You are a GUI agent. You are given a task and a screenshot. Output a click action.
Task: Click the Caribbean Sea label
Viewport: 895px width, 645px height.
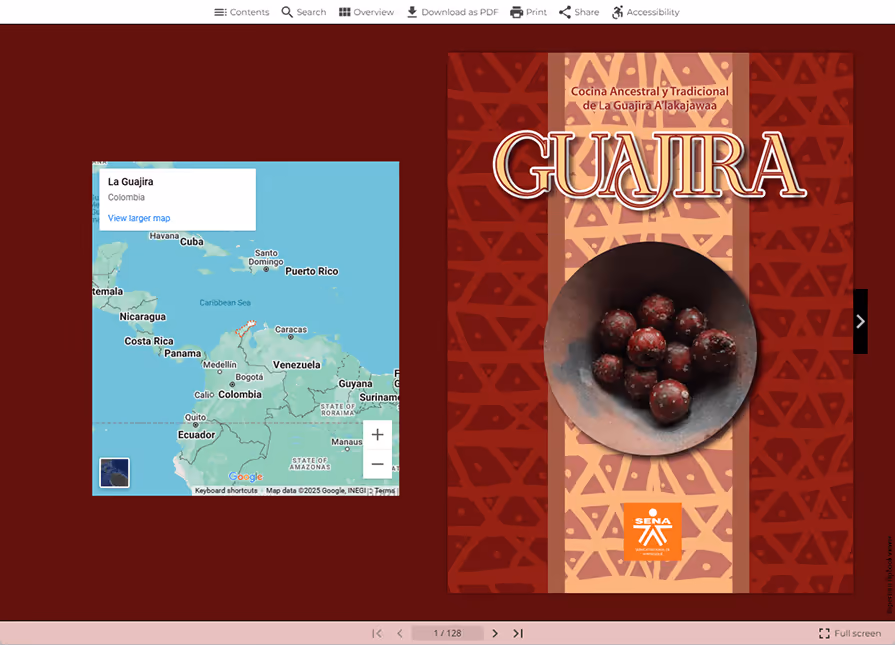225,303
